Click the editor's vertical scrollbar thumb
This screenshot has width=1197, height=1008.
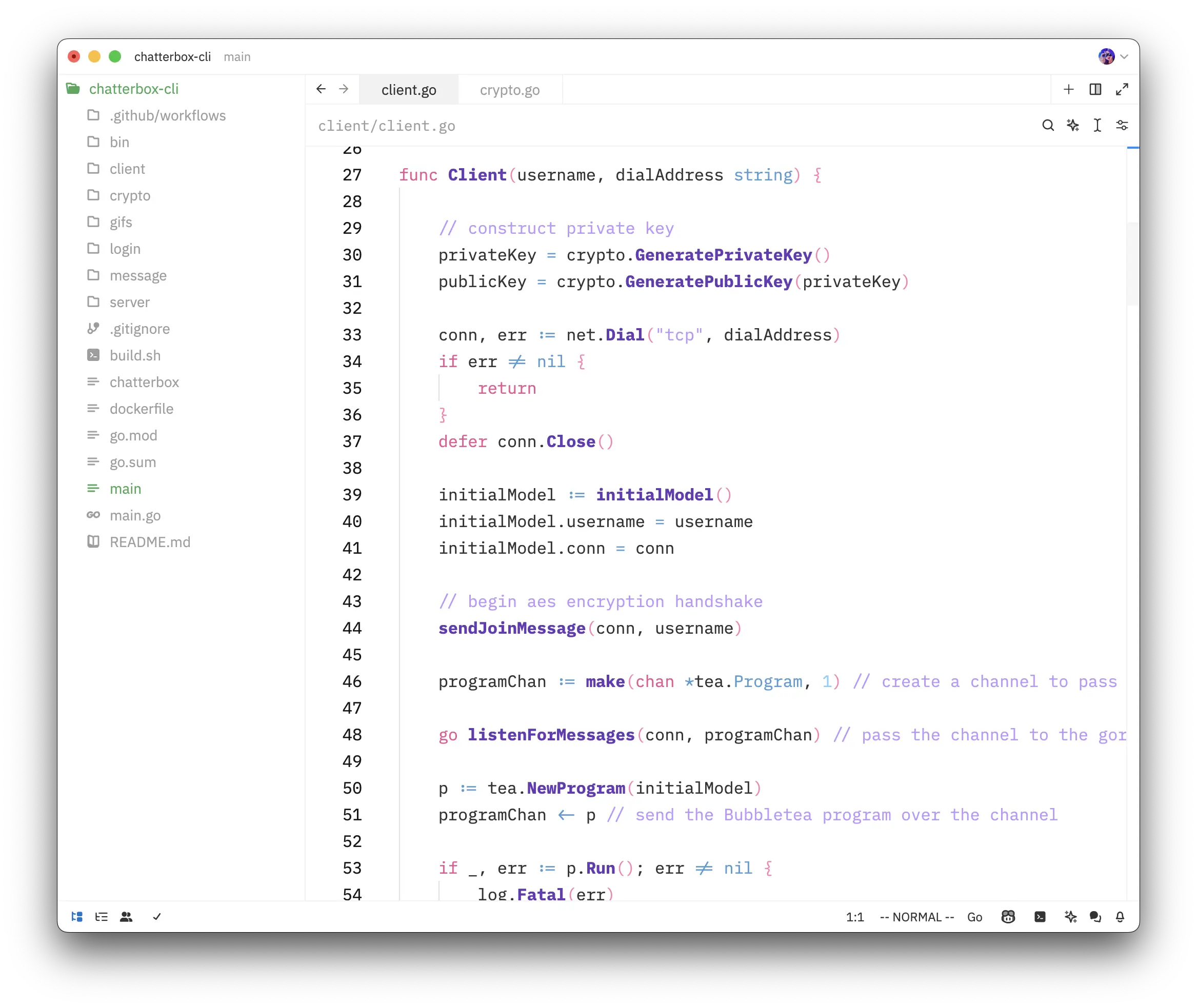[1132, 263]
